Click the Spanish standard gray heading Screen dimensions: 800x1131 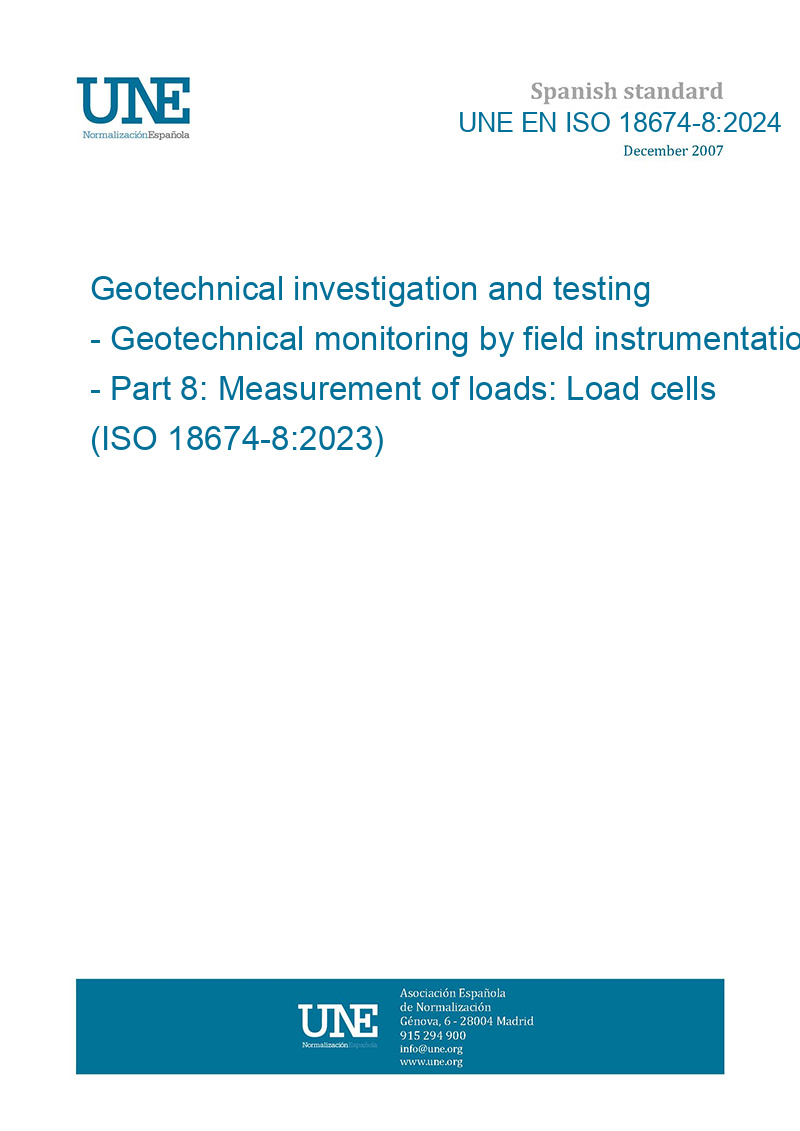tap(626, 92)
